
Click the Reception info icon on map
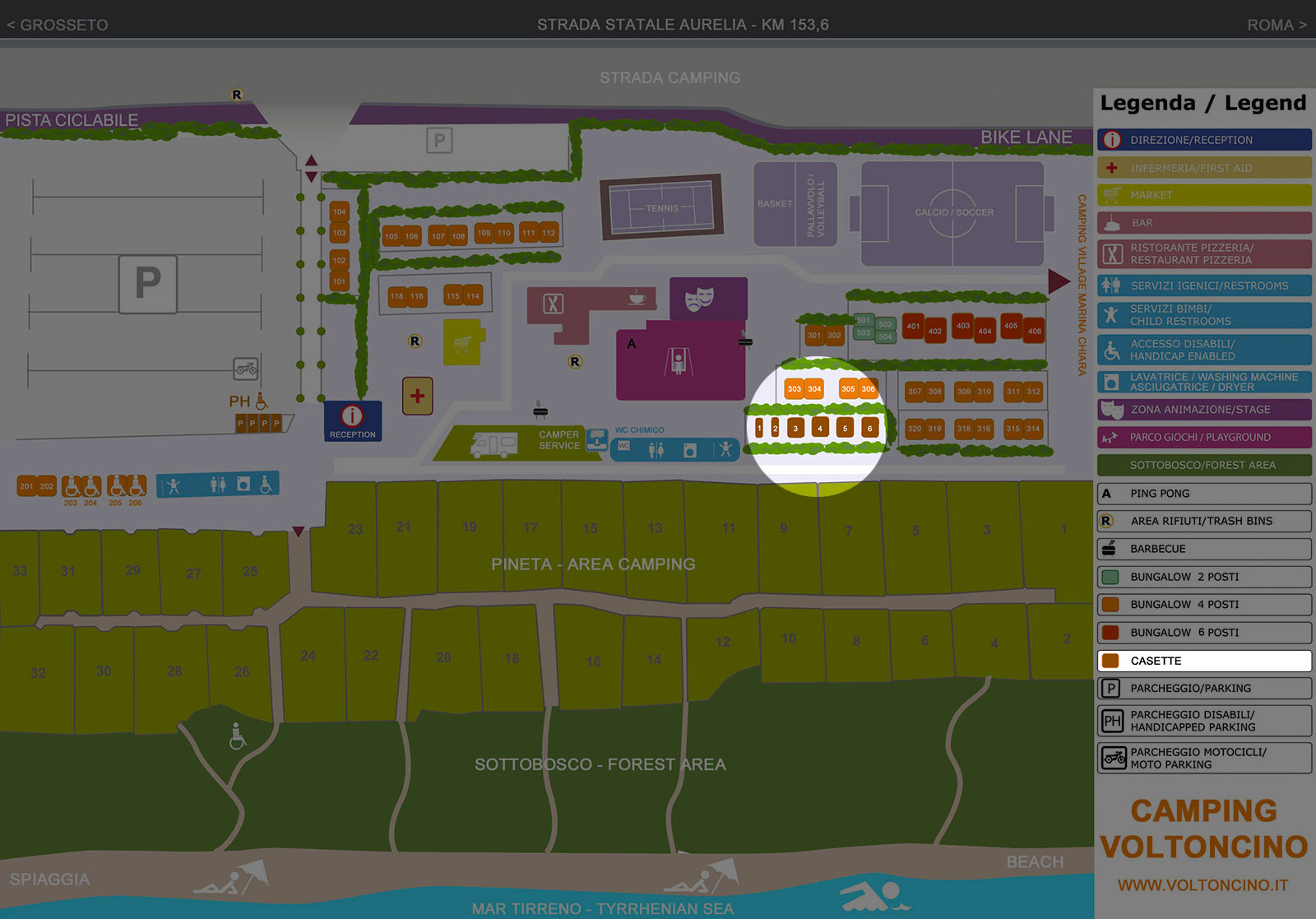352,416
